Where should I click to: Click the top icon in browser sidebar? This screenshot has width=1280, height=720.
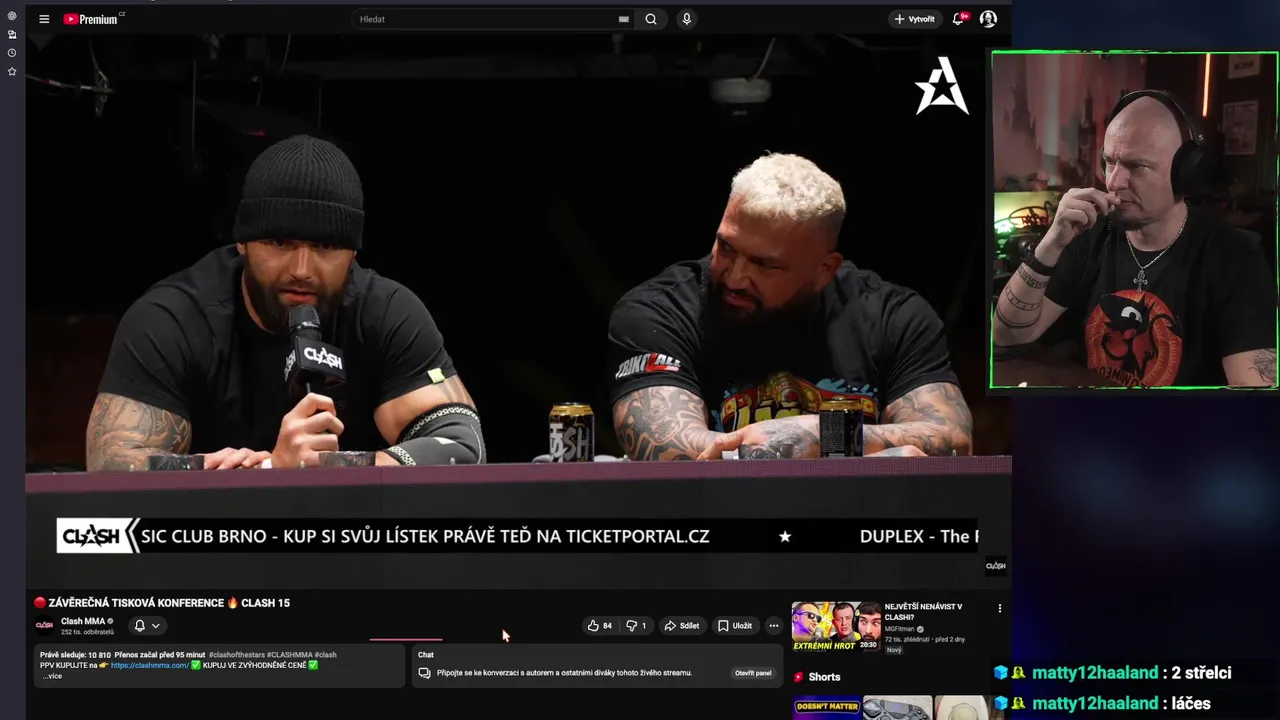12,16
